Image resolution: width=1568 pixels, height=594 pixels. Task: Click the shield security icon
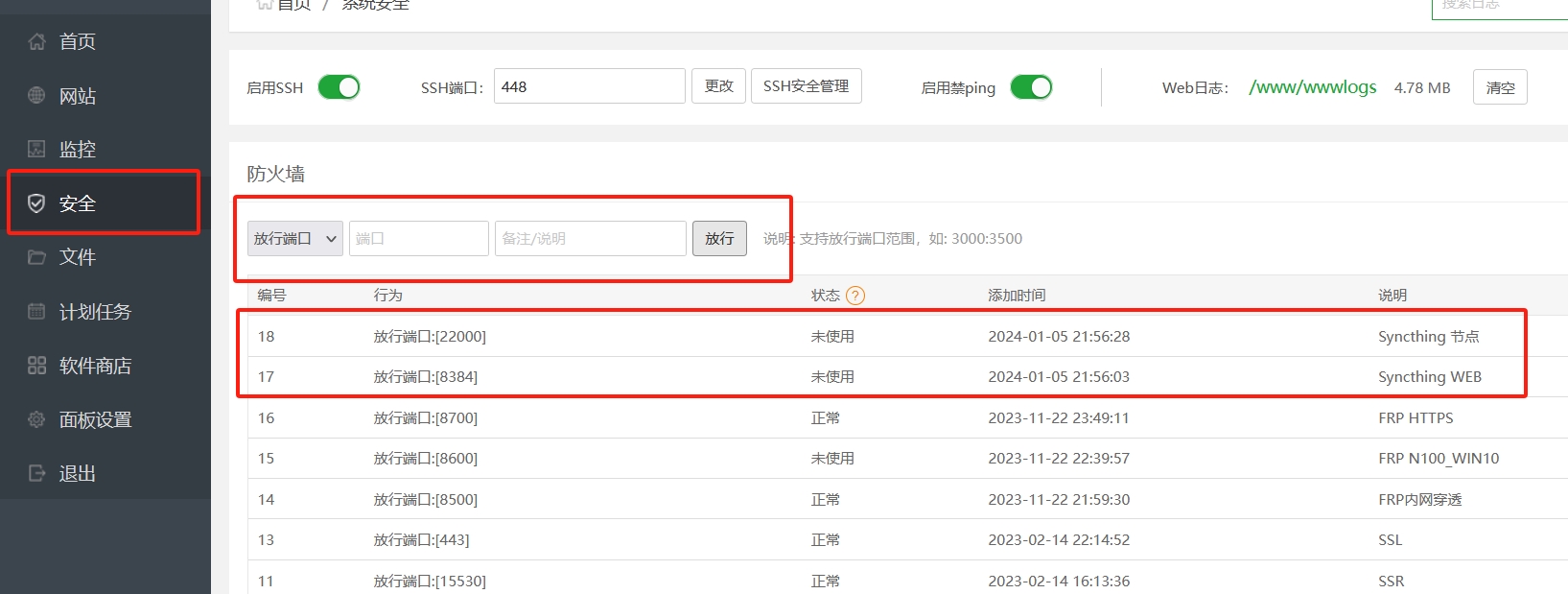(36, 203)
